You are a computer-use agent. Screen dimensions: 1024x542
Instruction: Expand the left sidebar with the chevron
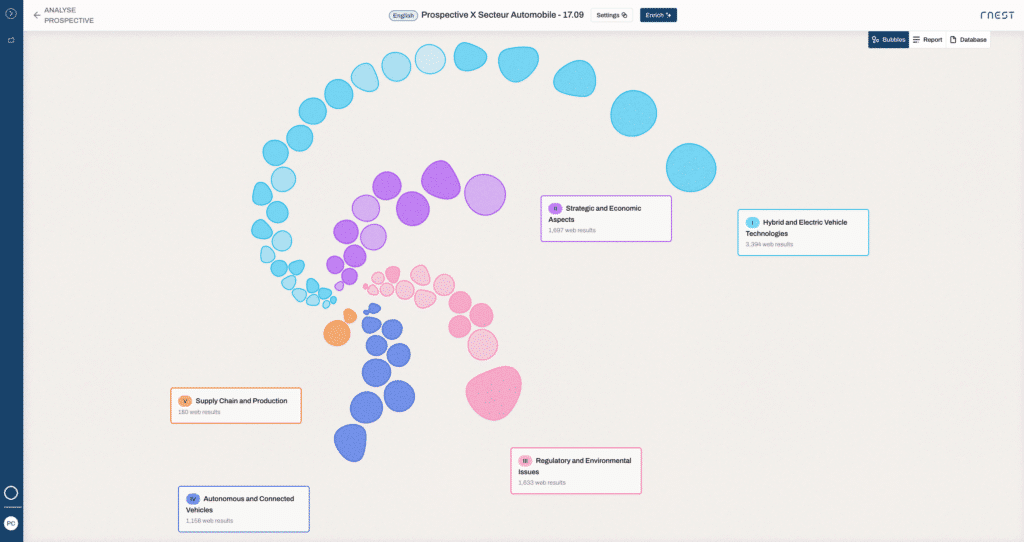click(11, 14)
